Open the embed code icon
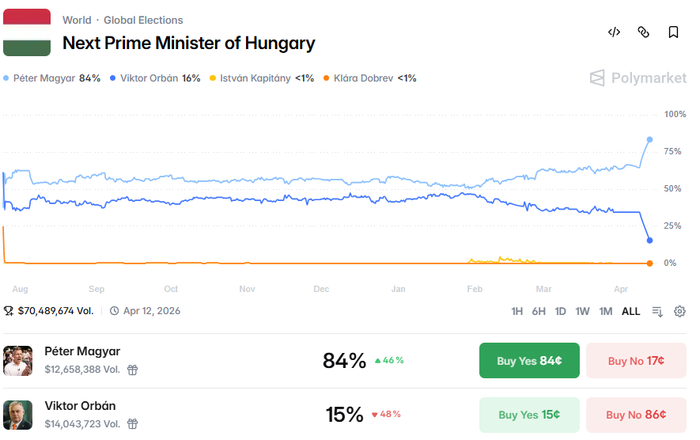This screenshot has width=700, height=440. tap(614, 32)
